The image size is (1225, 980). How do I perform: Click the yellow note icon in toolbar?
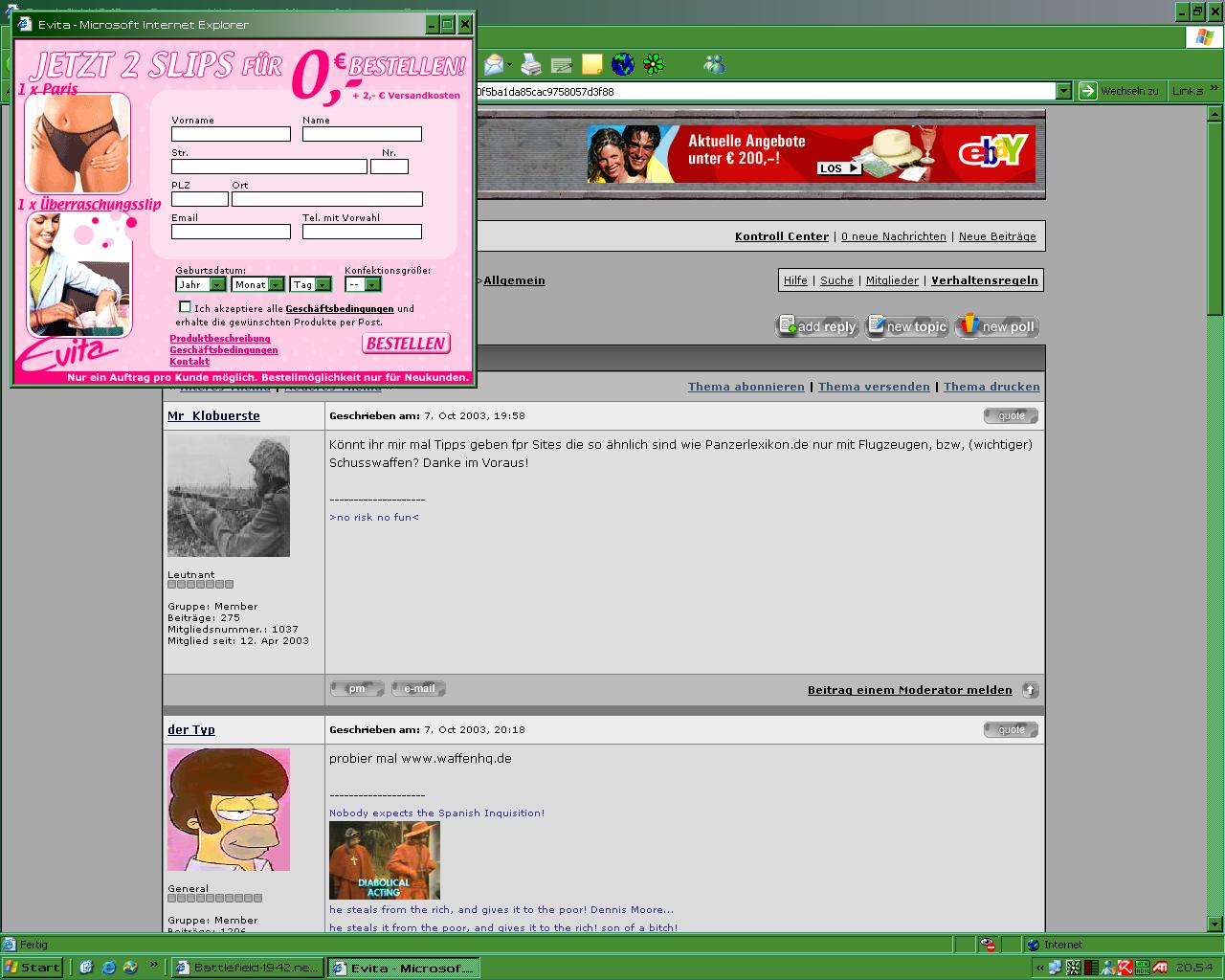pyautogui.click(x=592, y=65)
